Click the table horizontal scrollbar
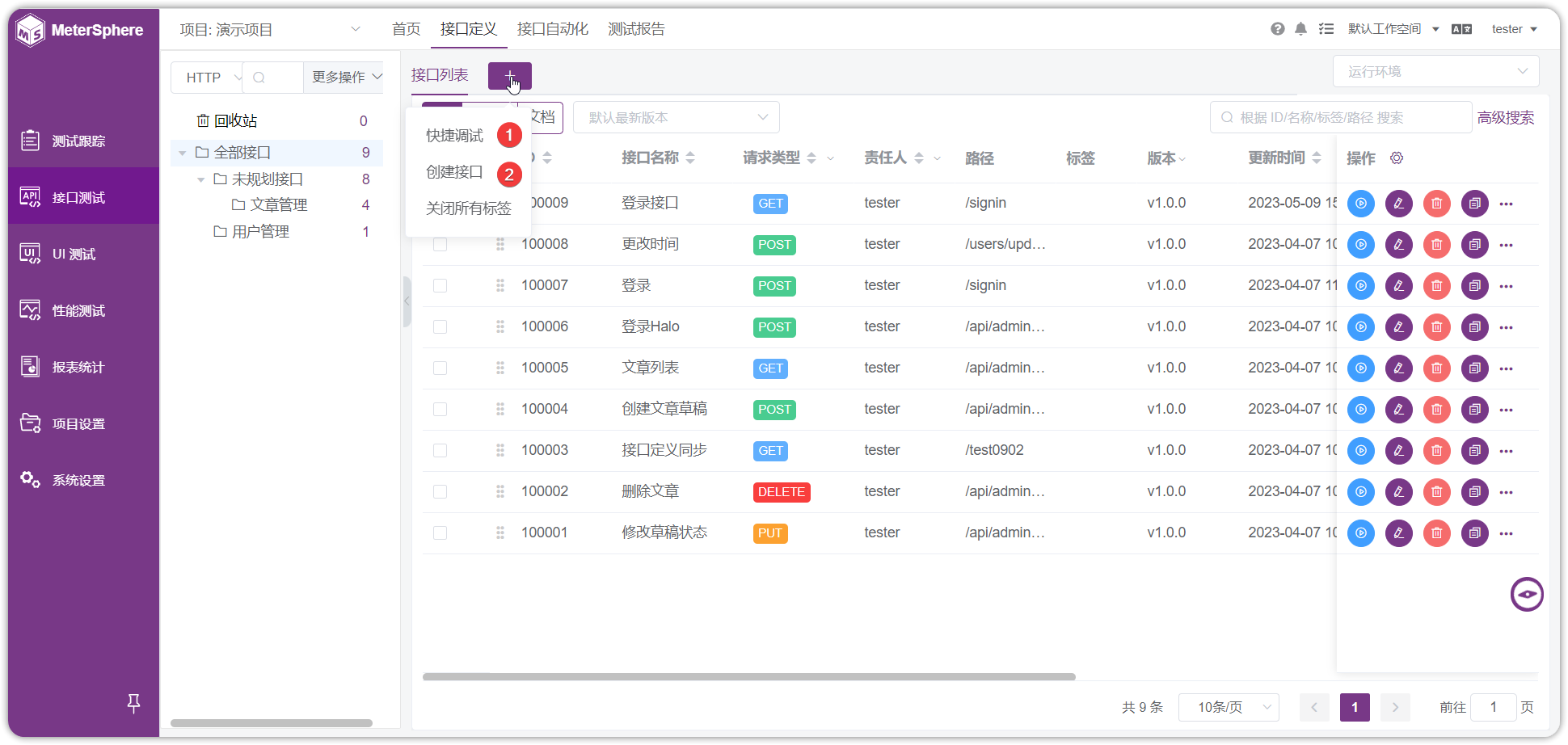1568x745 pixels. [748, 677]
